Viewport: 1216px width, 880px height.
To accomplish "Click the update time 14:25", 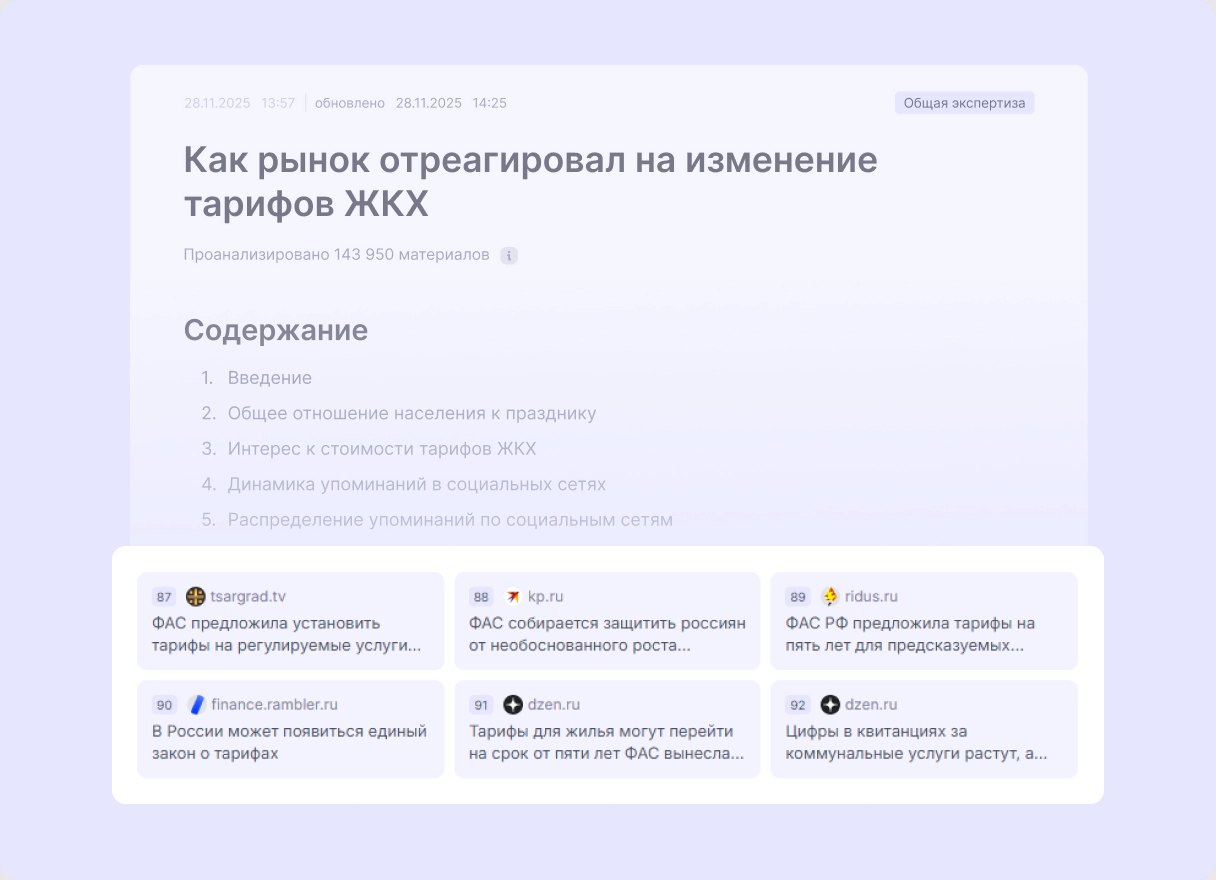I will point(490,103).
